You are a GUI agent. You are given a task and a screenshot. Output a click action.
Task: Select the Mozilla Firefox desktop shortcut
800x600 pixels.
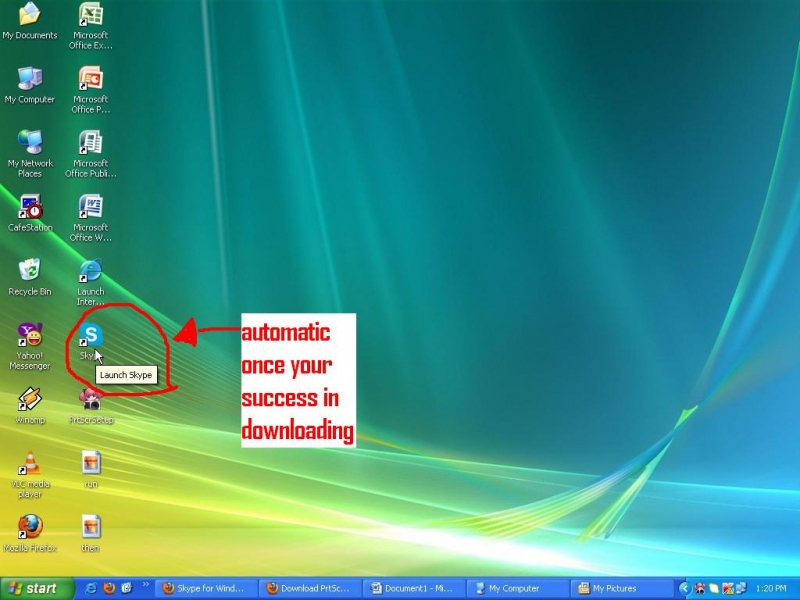coord(30,534)
